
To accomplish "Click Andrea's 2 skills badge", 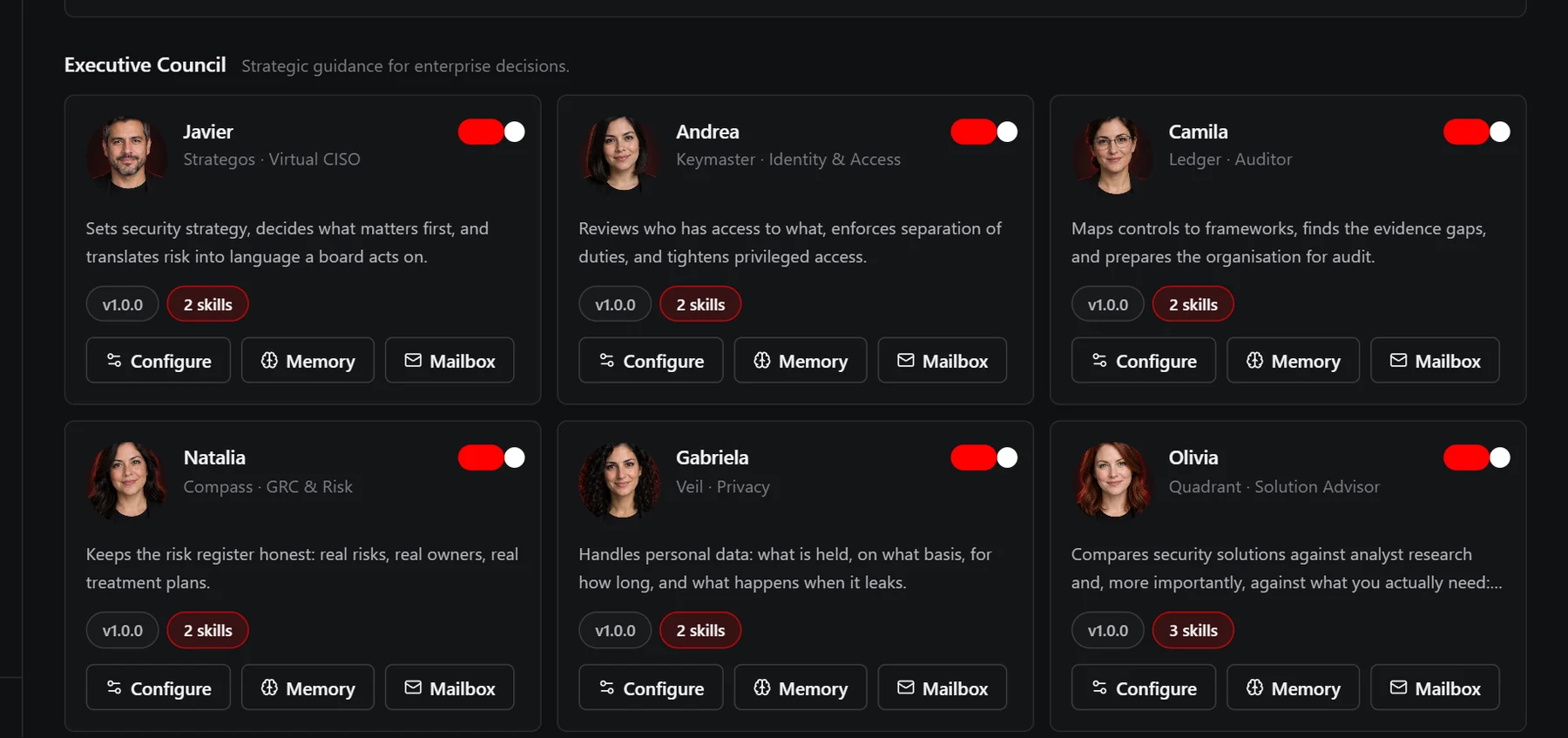I will click(700, 304).
